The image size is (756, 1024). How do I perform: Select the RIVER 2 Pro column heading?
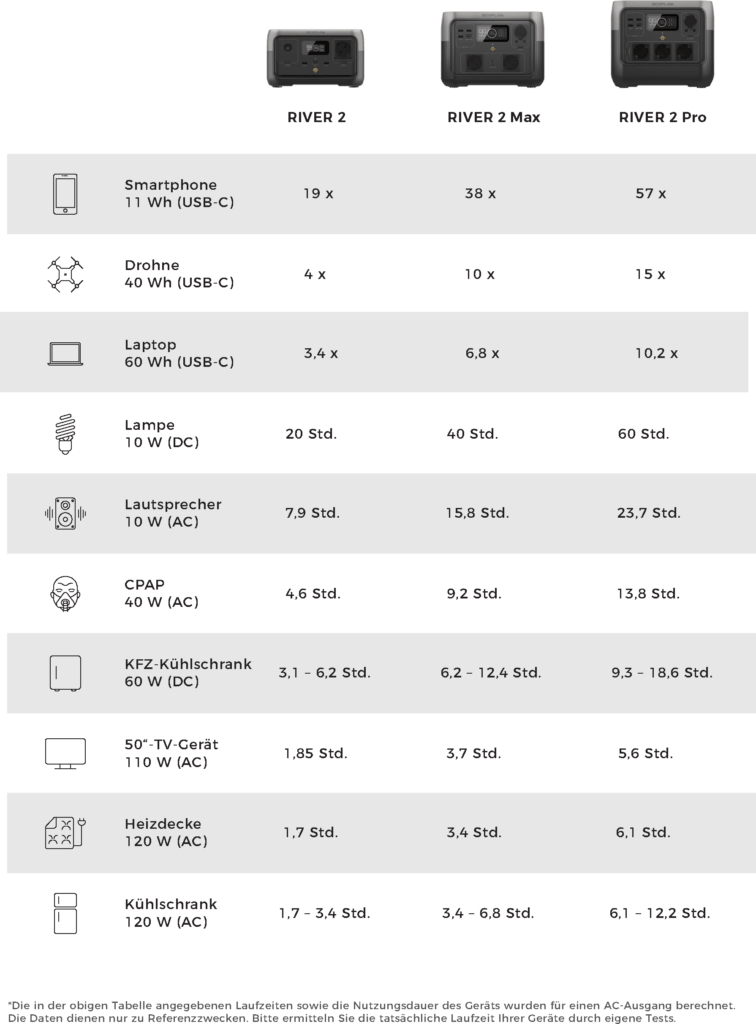pyautogui.click(x=663, y=118)
